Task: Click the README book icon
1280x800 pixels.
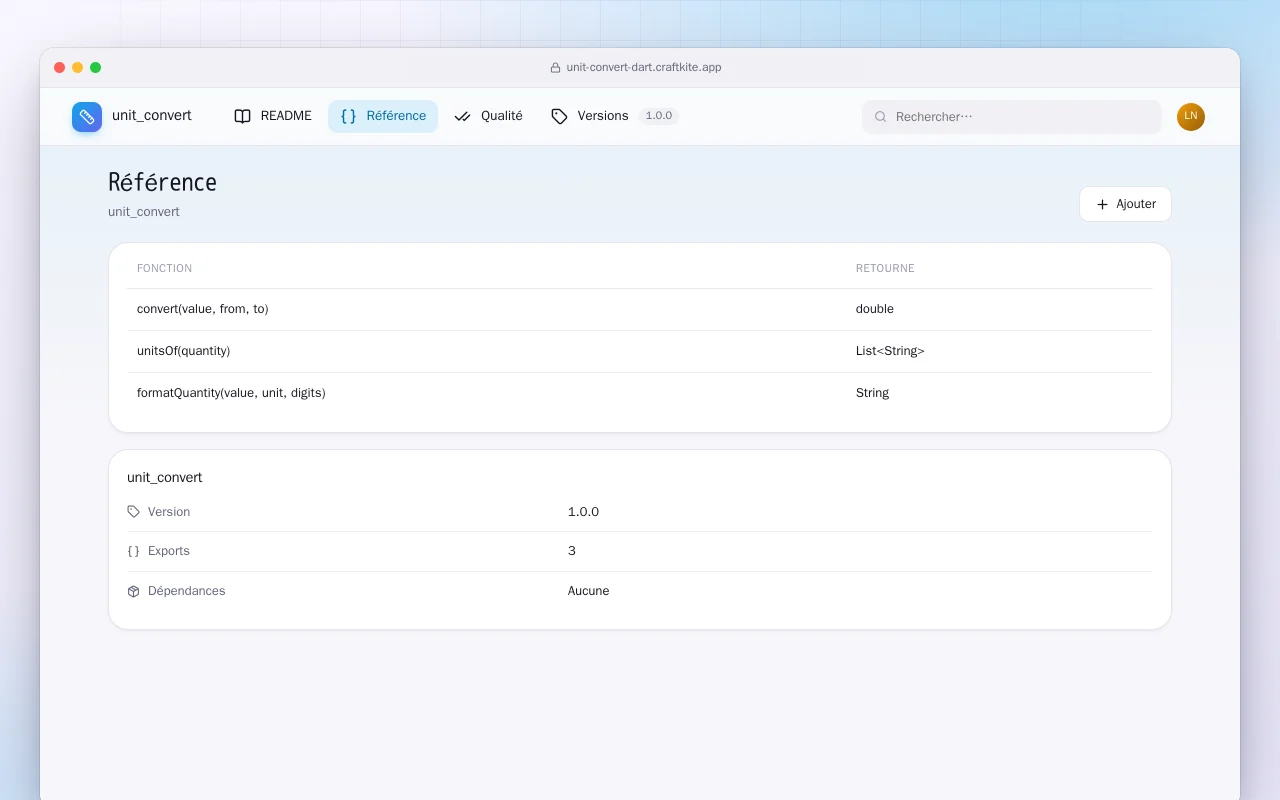Action: tap(242, 116)
